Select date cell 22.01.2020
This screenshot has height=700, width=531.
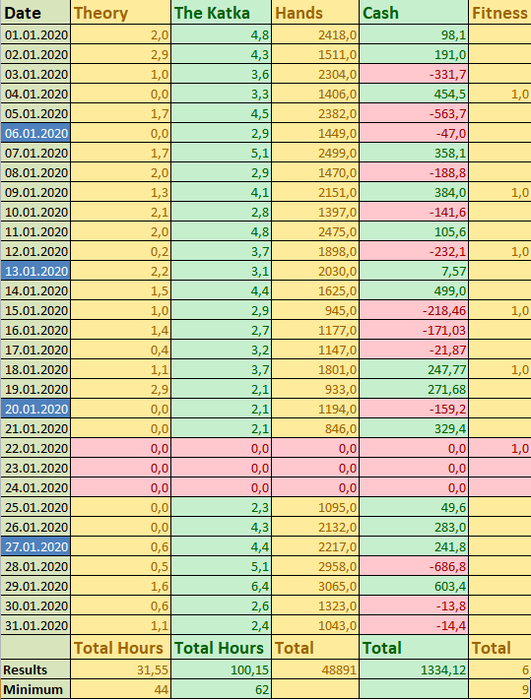(35, 448)
